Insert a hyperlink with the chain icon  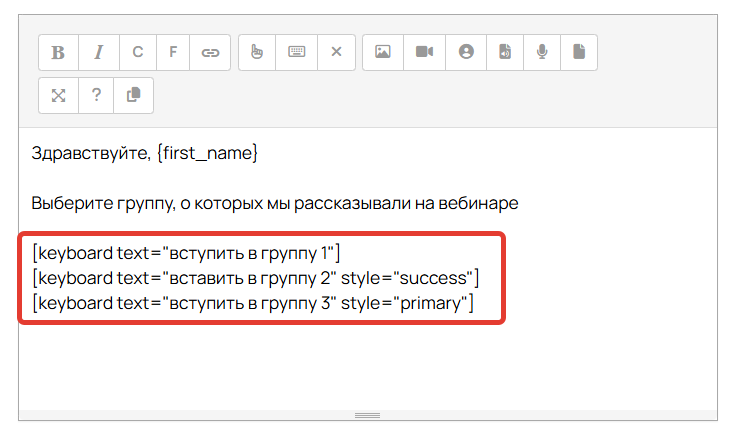(210, 52)
